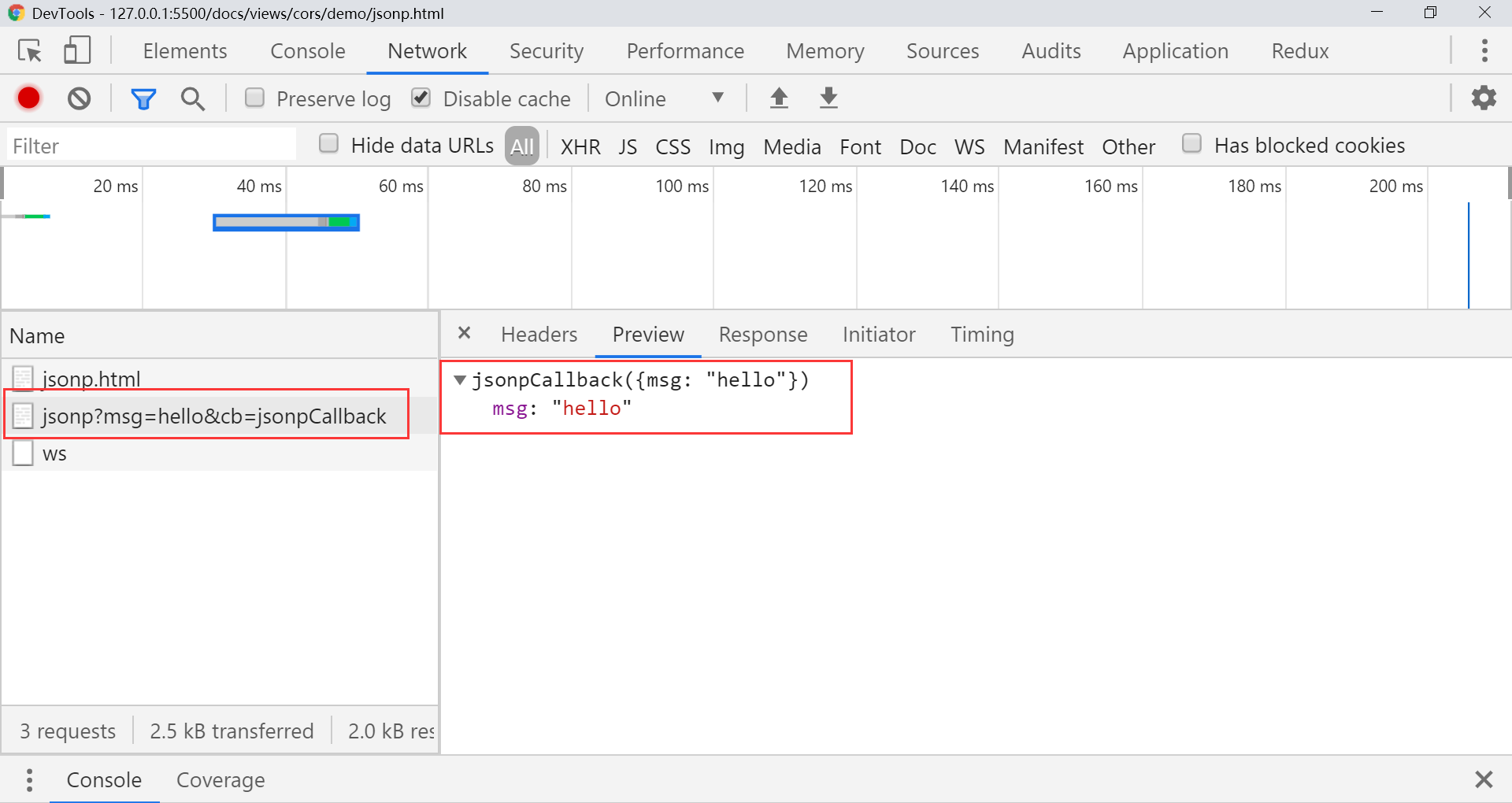
Task: Open the Security panel
Action: click(x=547, y=51)
